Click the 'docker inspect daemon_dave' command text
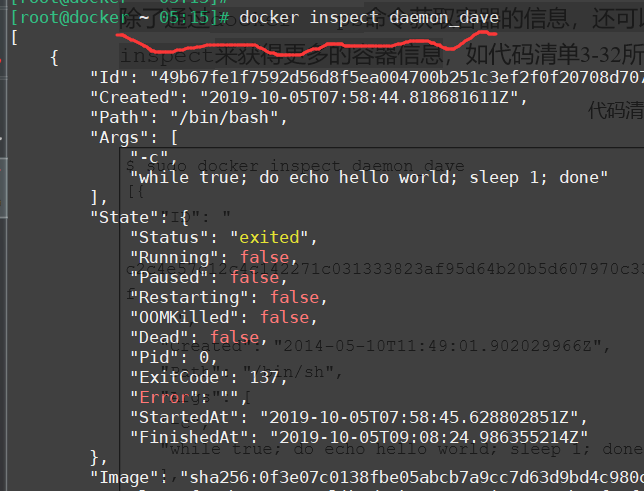This screenshot has height=491, width=644. pos(369,18)
